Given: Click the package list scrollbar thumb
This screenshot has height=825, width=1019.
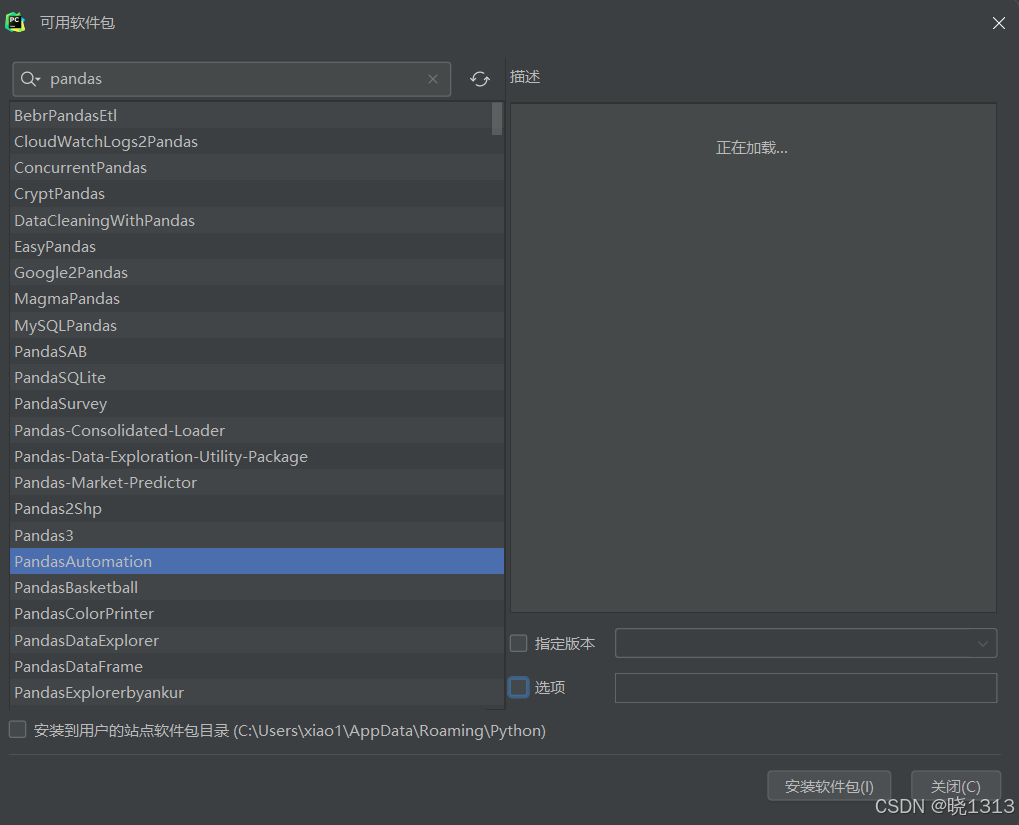Looking at the screenshot, I should 497,118.
